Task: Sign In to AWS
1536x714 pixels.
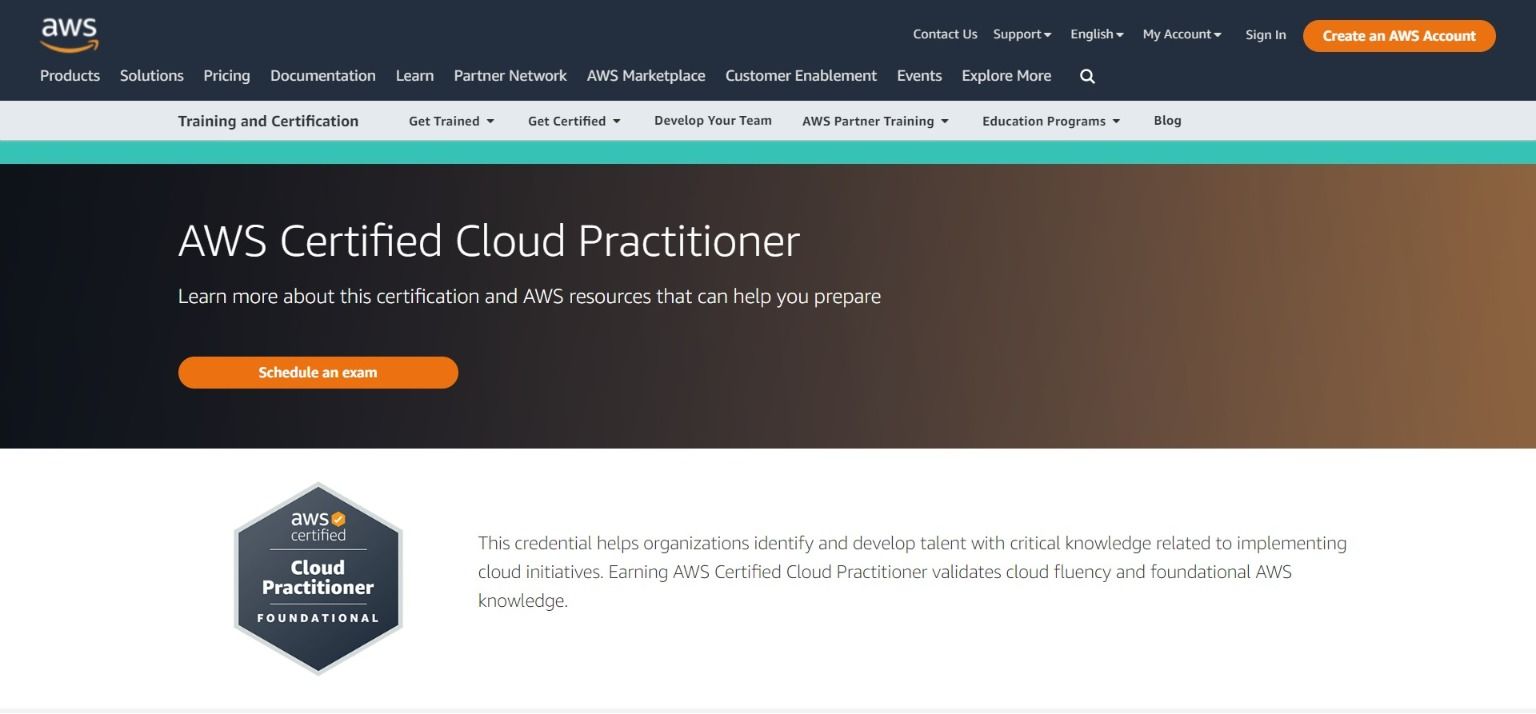Action: (1265, 34)
